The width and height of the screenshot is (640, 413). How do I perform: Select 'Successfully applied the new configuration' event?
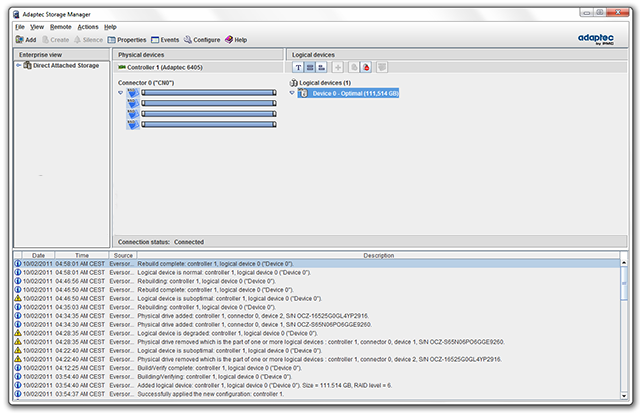click(317, 394)
